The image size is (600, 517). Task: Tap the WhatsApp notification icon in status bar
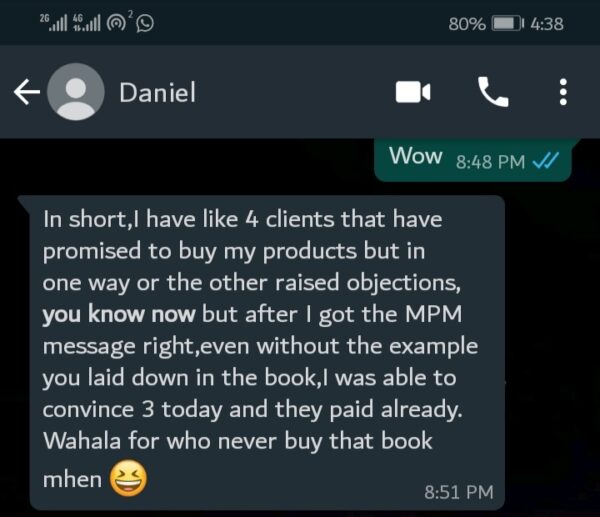145,23
